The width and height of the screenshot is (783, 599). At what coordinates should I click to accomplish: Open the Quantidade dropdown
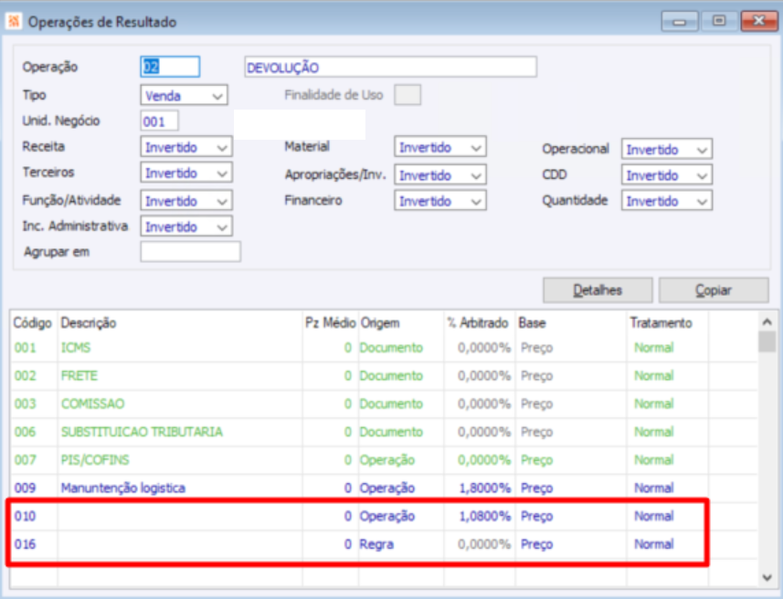(x=667, y=201)
